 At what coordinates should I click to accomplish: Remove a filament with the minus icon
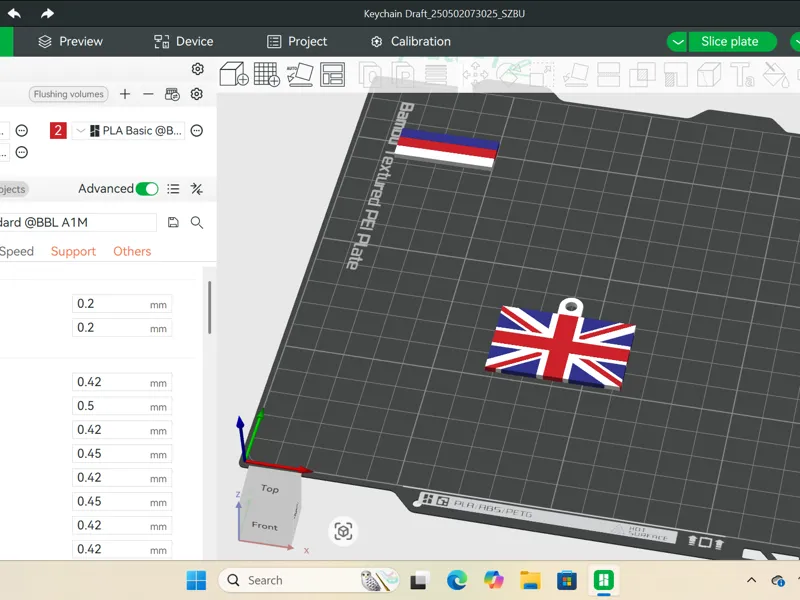[x=148, y=94]
